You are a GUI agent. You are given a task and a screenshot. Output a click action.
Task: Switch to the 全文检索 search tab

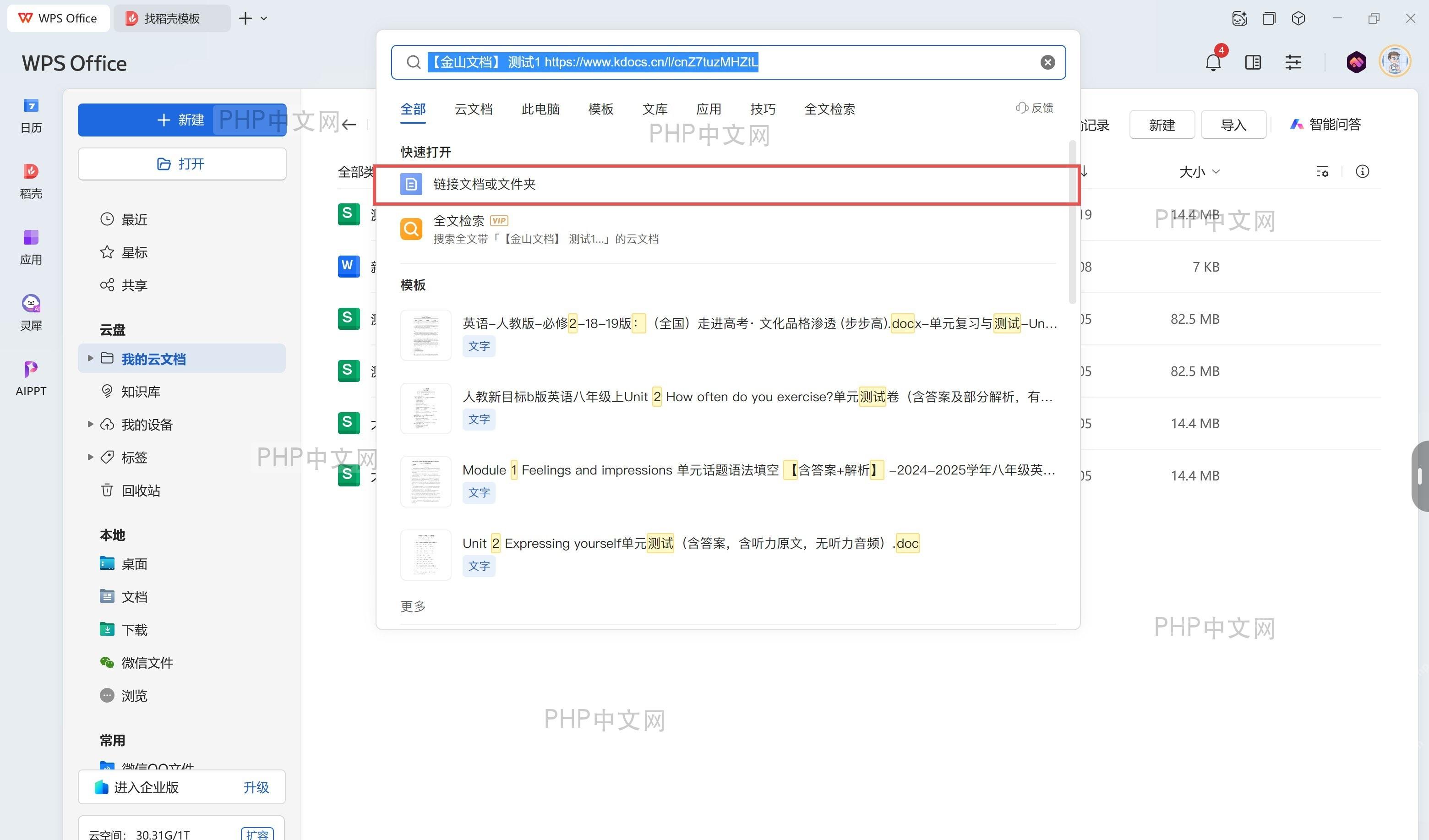click(829, 109)
